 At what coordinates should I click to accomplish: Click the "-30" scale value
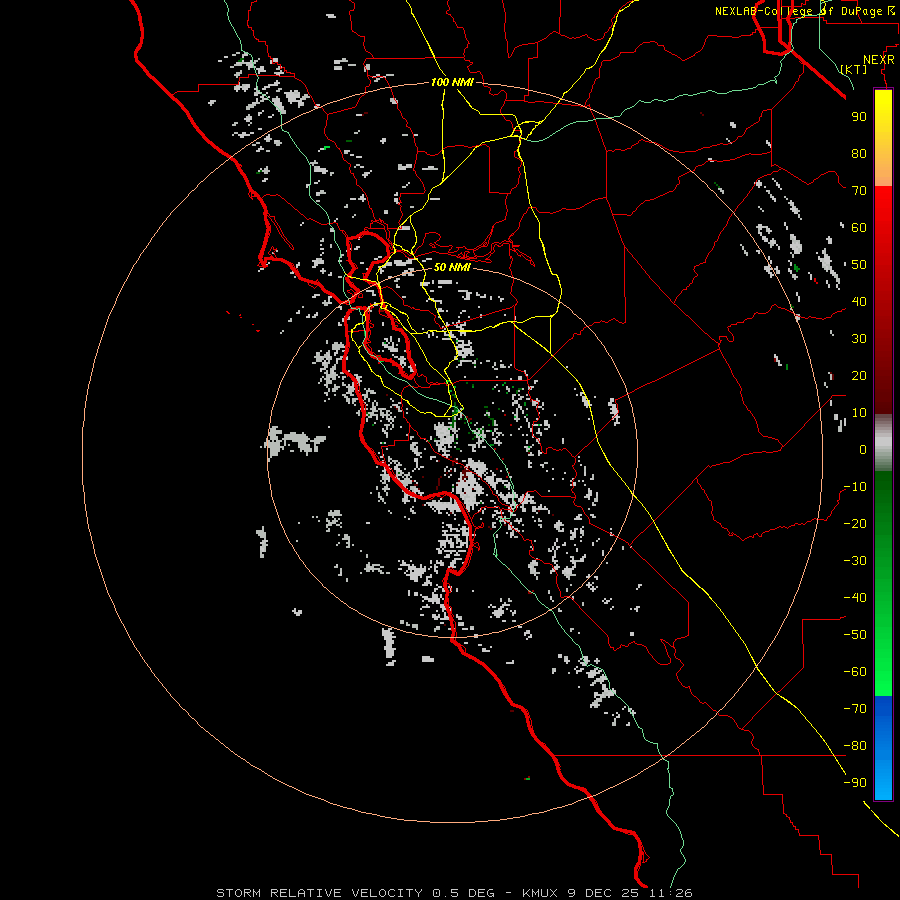click(855, 561)
